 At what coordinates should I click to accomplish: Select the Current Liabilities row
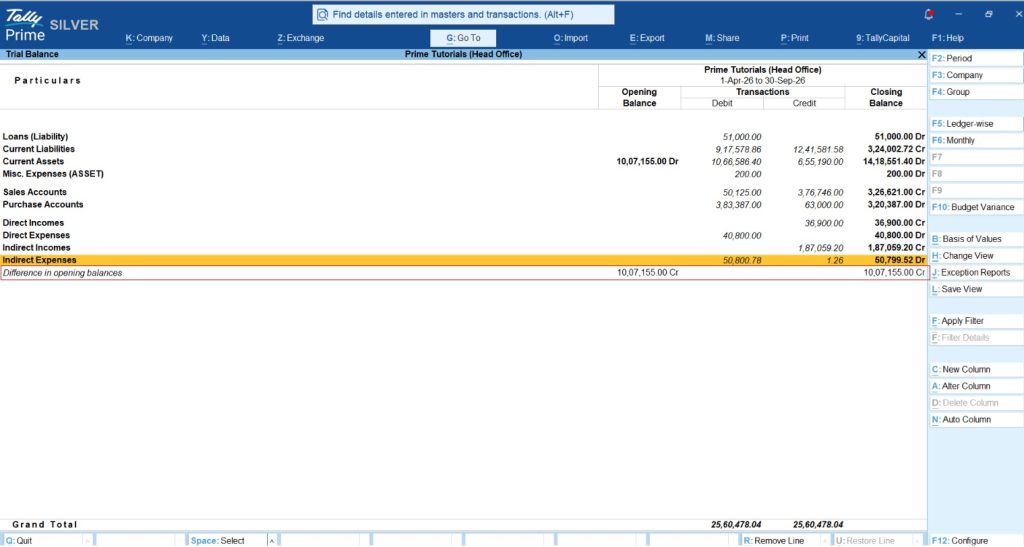click(463, 149)
